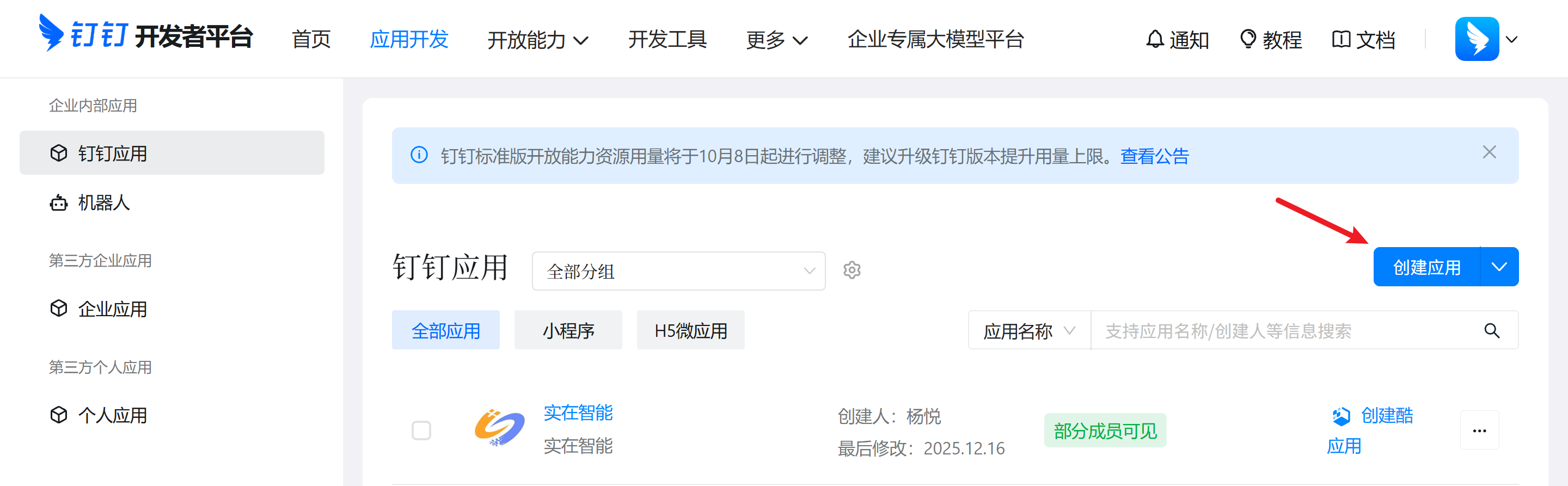Click the 创建应用 button

pyautogui.click(x=1426, y=267)
